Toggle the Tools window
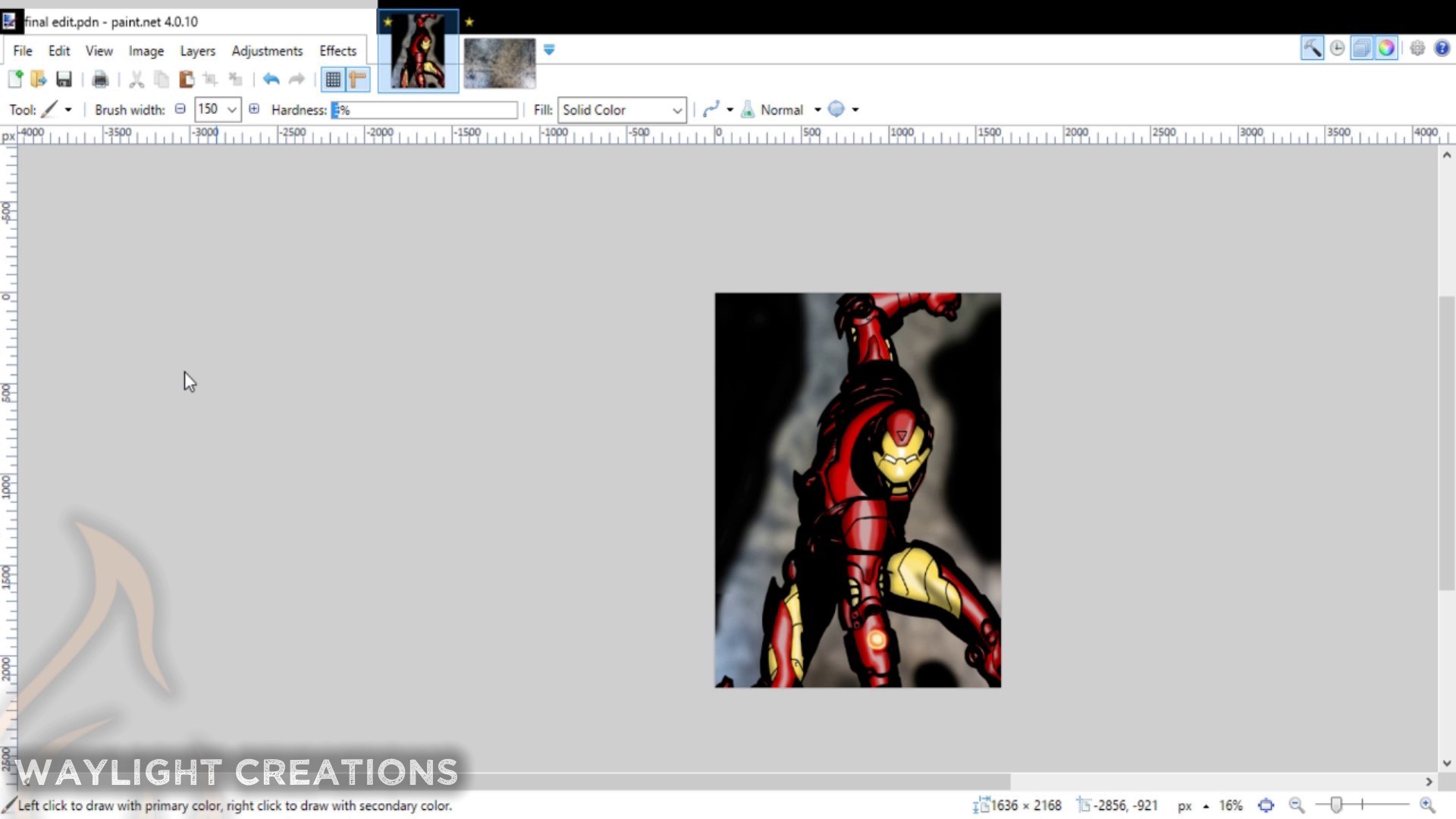Screen dimensions: 1456x819 (x=1312, y=49)
